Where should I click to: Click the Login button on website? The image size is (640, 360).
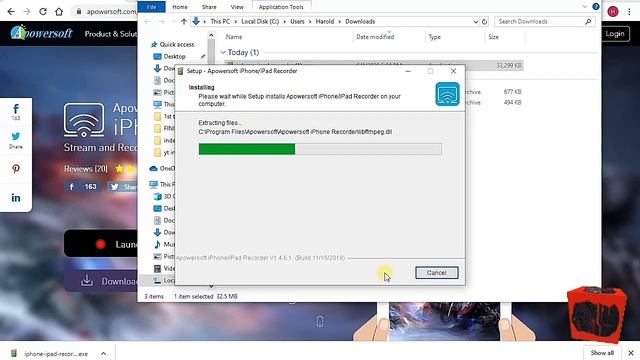(615, 33)
